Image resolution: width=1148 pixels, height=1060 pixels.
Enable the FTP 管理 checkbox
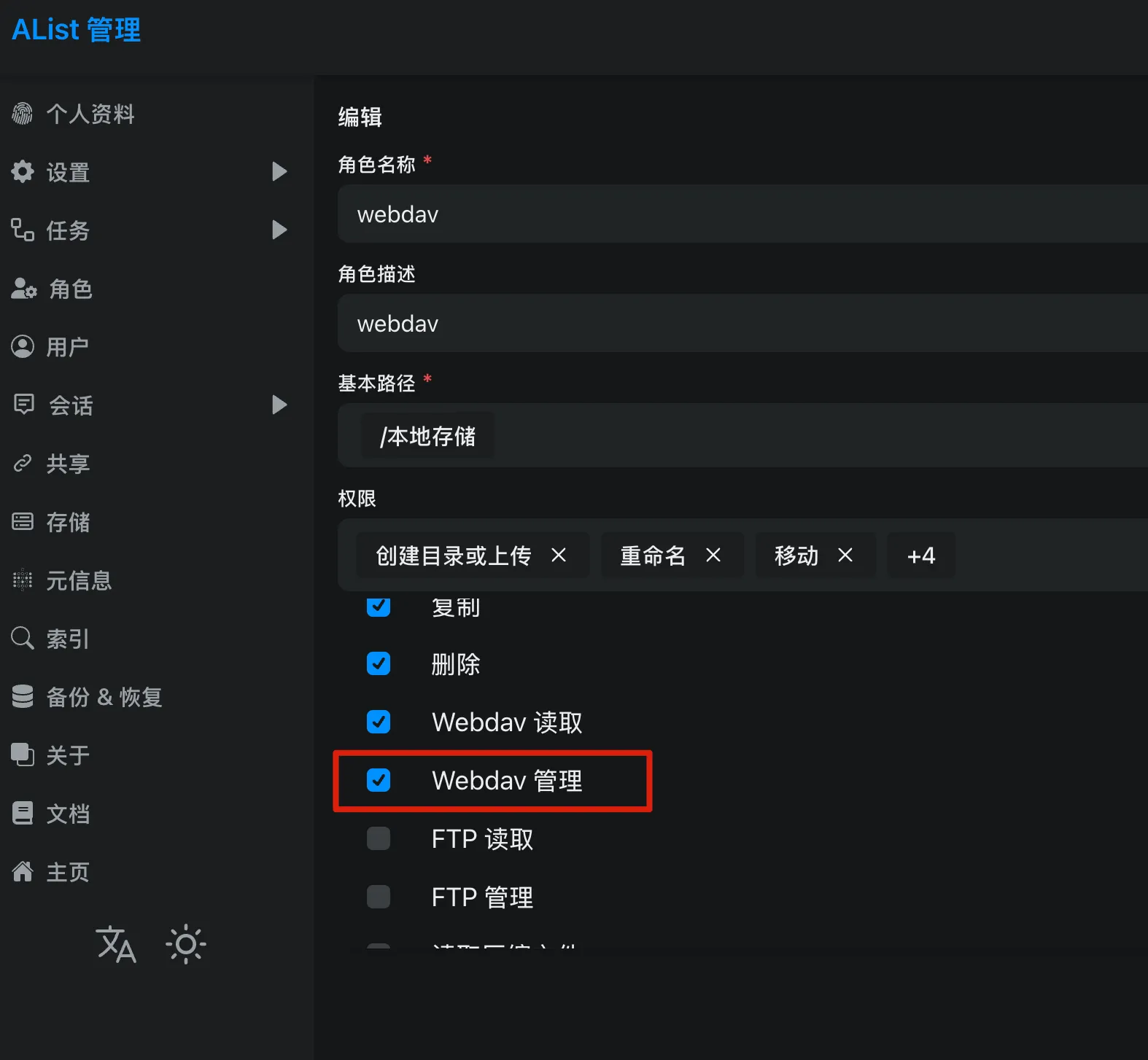[379, 897]
